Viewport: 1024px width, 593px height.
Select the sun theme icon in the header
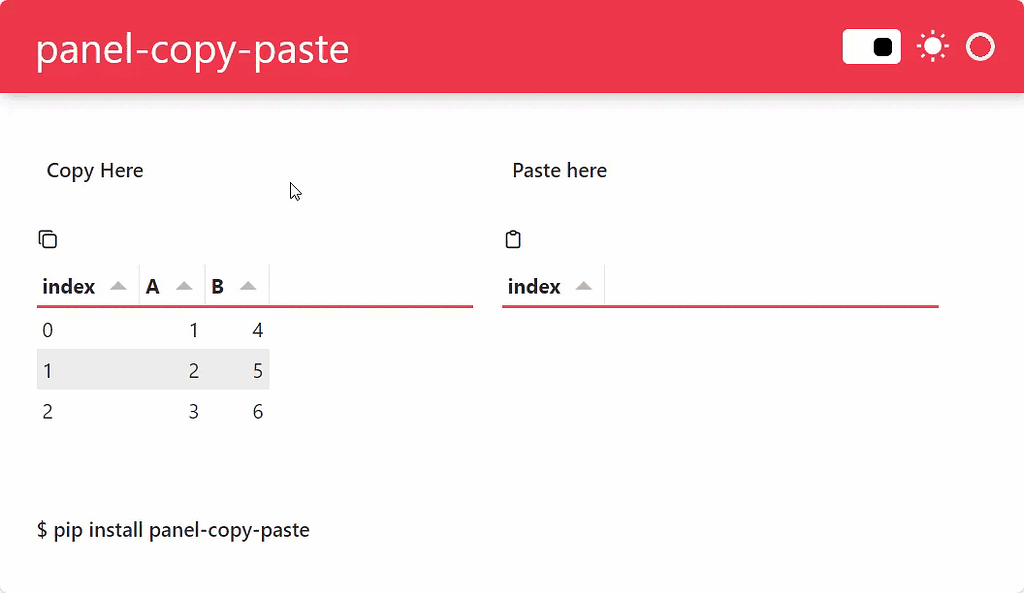[932, 45]
